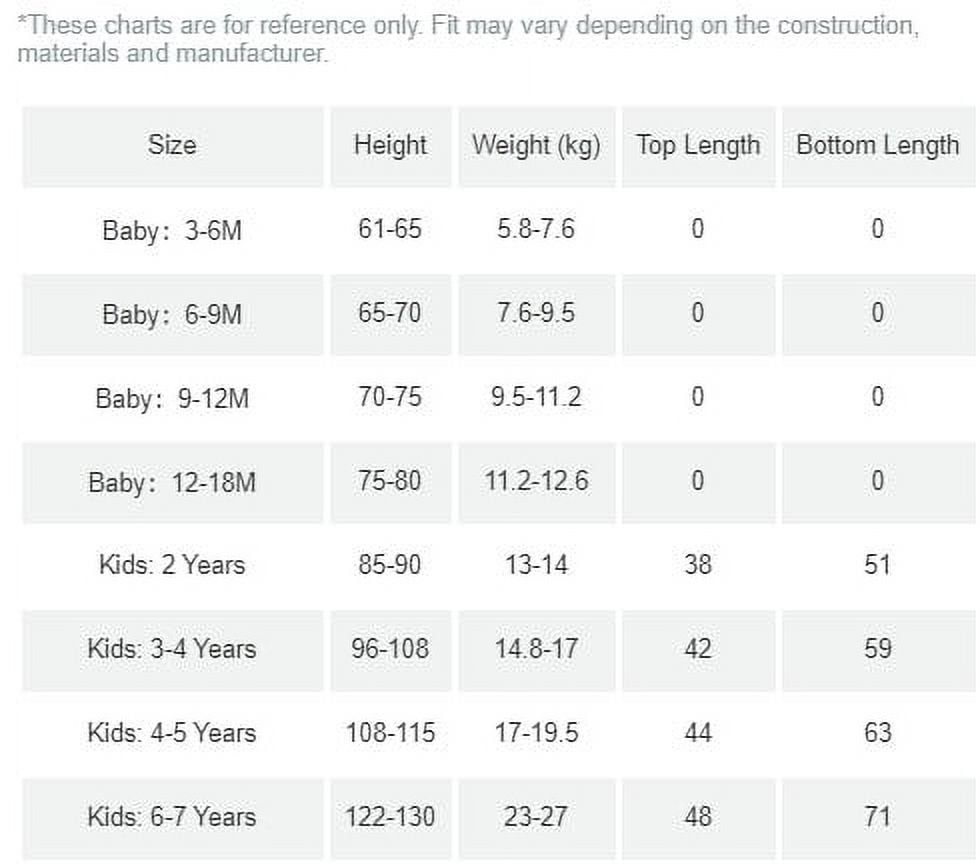Click the Bottom Length header cell
The height and width of the screenshot is (864, 980).
click(x=878, y=146)
